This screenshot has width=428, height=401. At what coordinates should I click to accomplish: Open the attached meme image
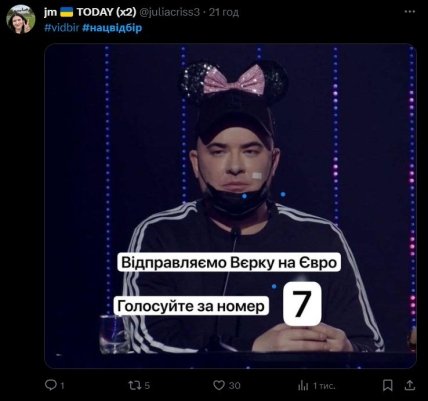click(230, 206)
